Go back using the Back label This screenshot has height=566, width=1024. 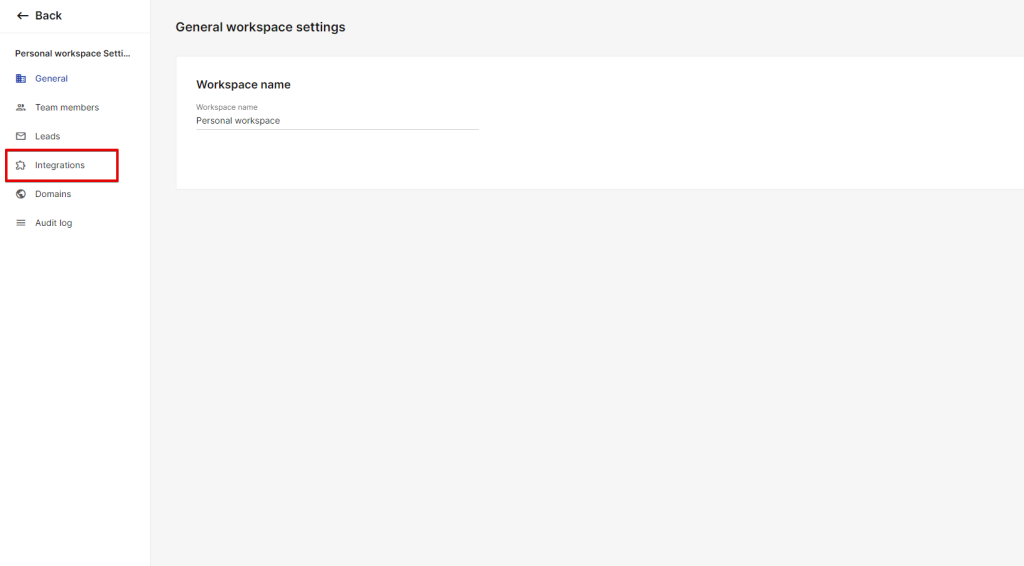(x=48, y=16)
